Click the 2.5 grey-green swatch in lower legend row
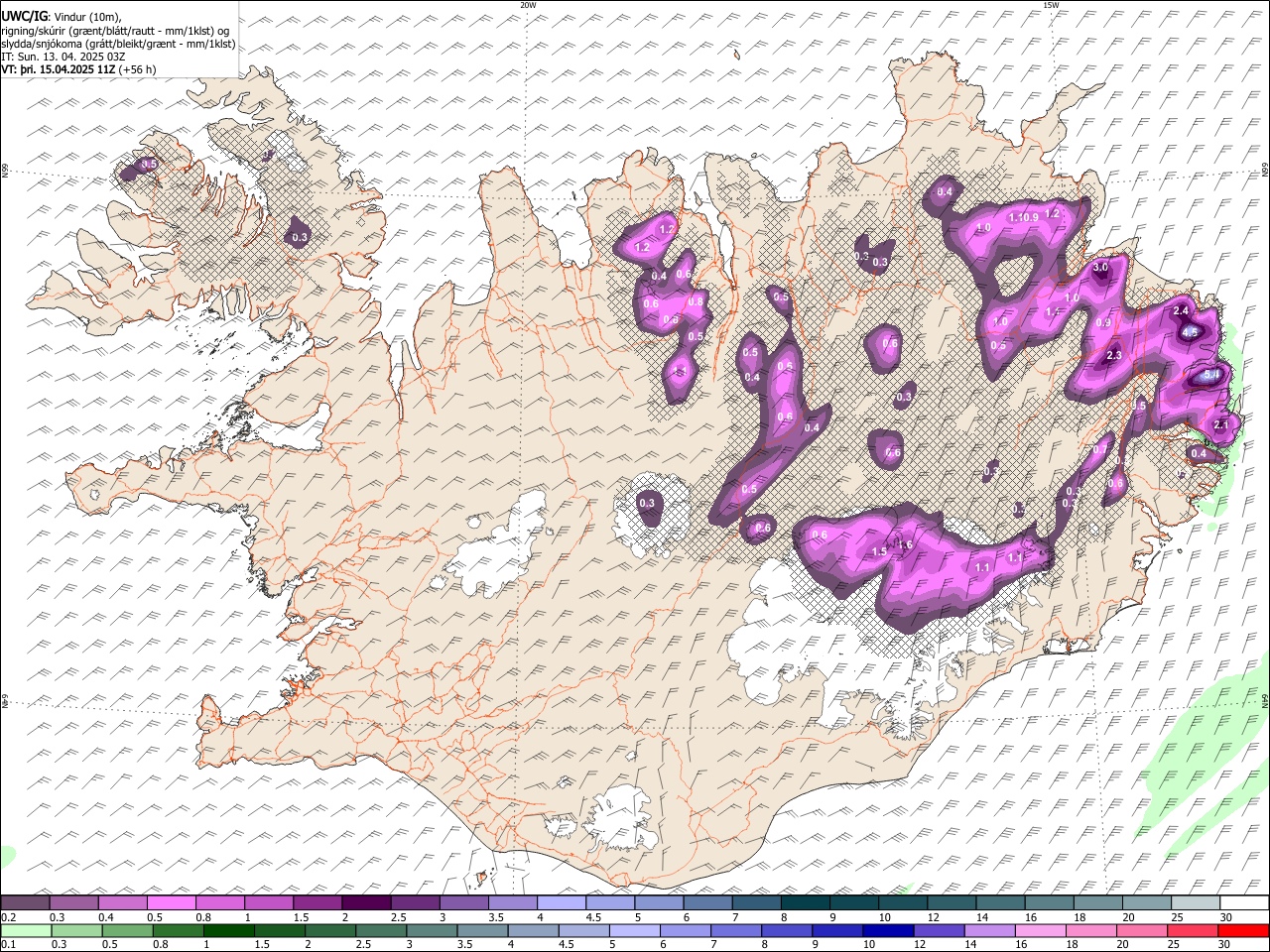The height and width of the screenshot is (952, 1270). click(x=381, y=930)
